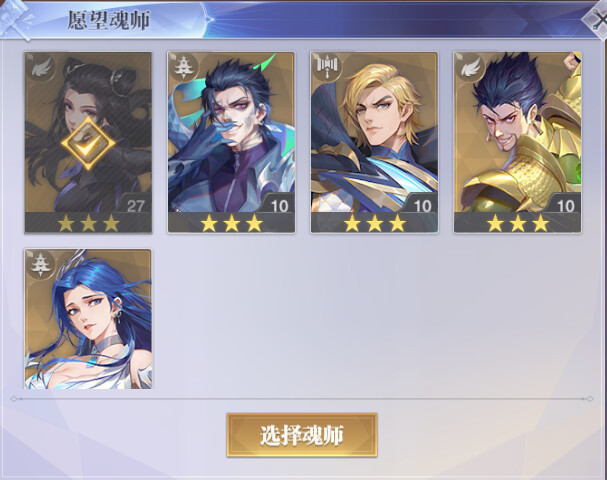This screenshot has width=607, height=480.
Task: Click three stars under golden armor card
Action: click(518, 223)
